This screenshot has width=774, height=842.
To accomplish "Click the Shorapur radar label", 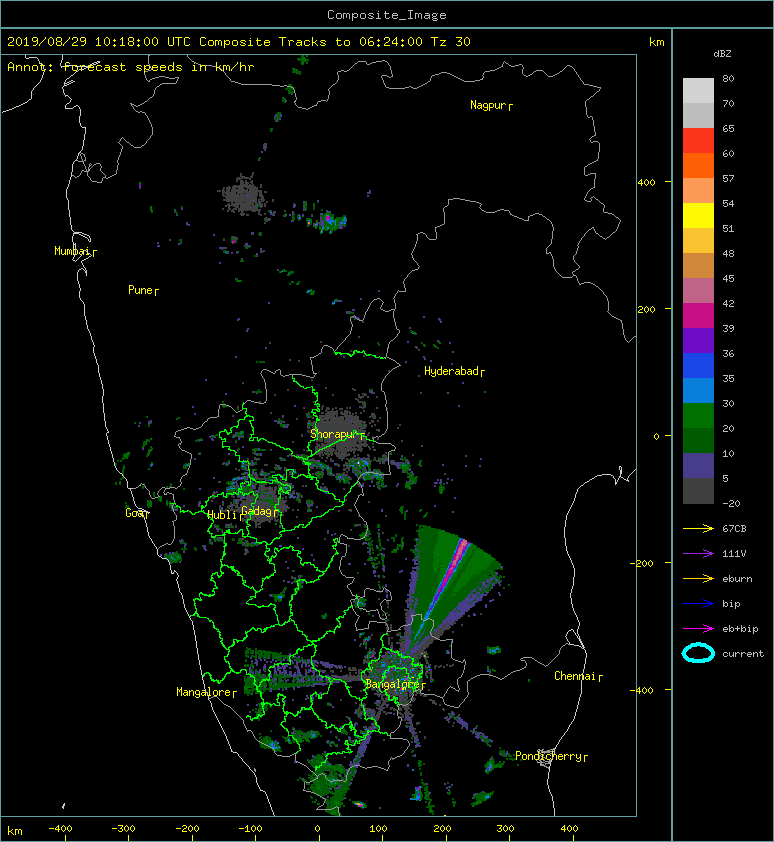I will [334, 434].
